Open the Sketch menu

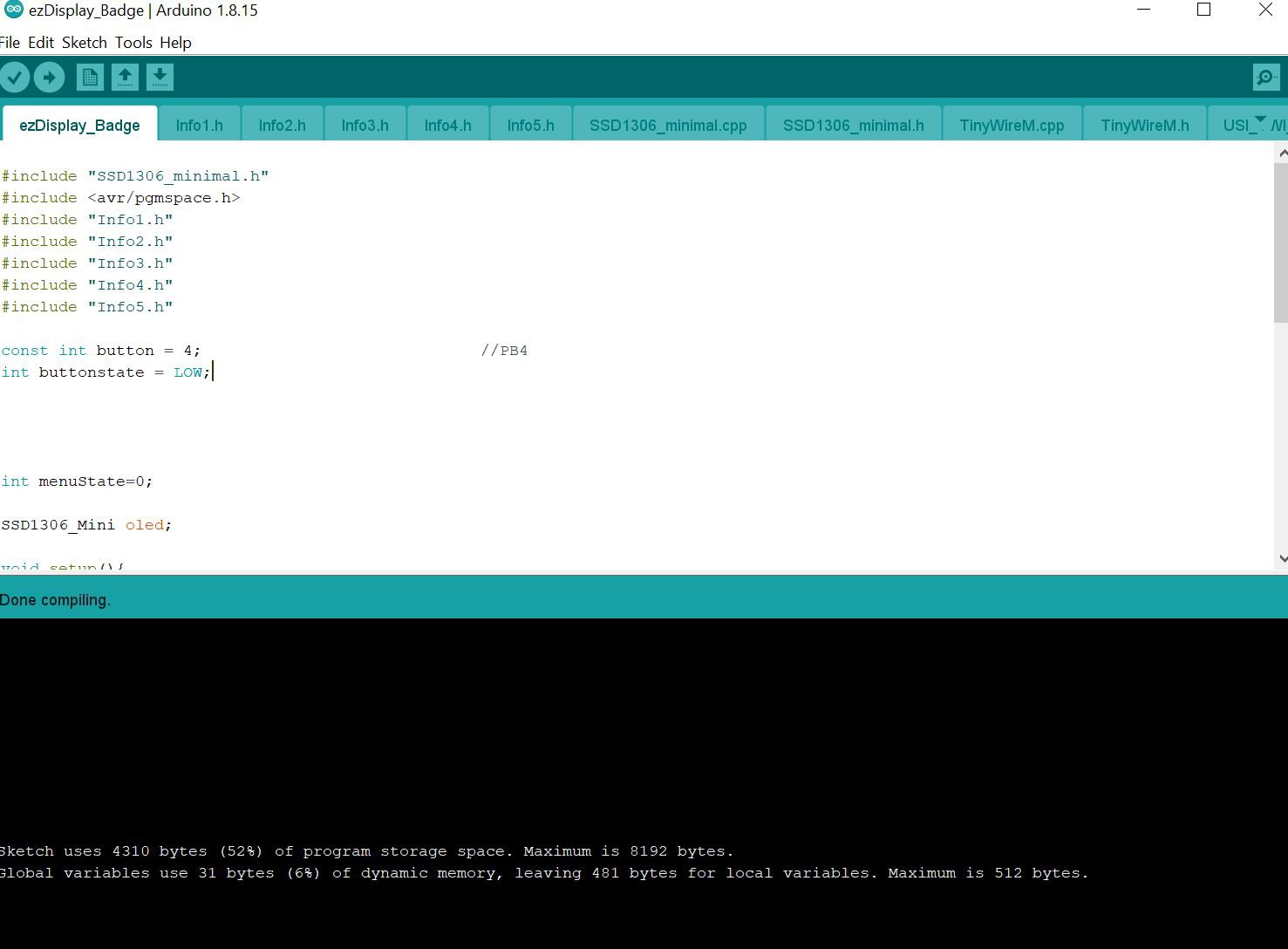(85, 43)
